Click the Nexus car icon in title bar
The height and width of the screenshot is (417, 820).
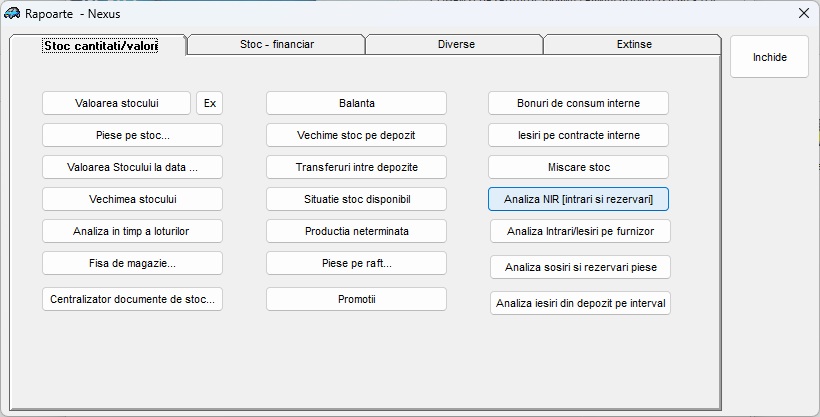[12, 13]
